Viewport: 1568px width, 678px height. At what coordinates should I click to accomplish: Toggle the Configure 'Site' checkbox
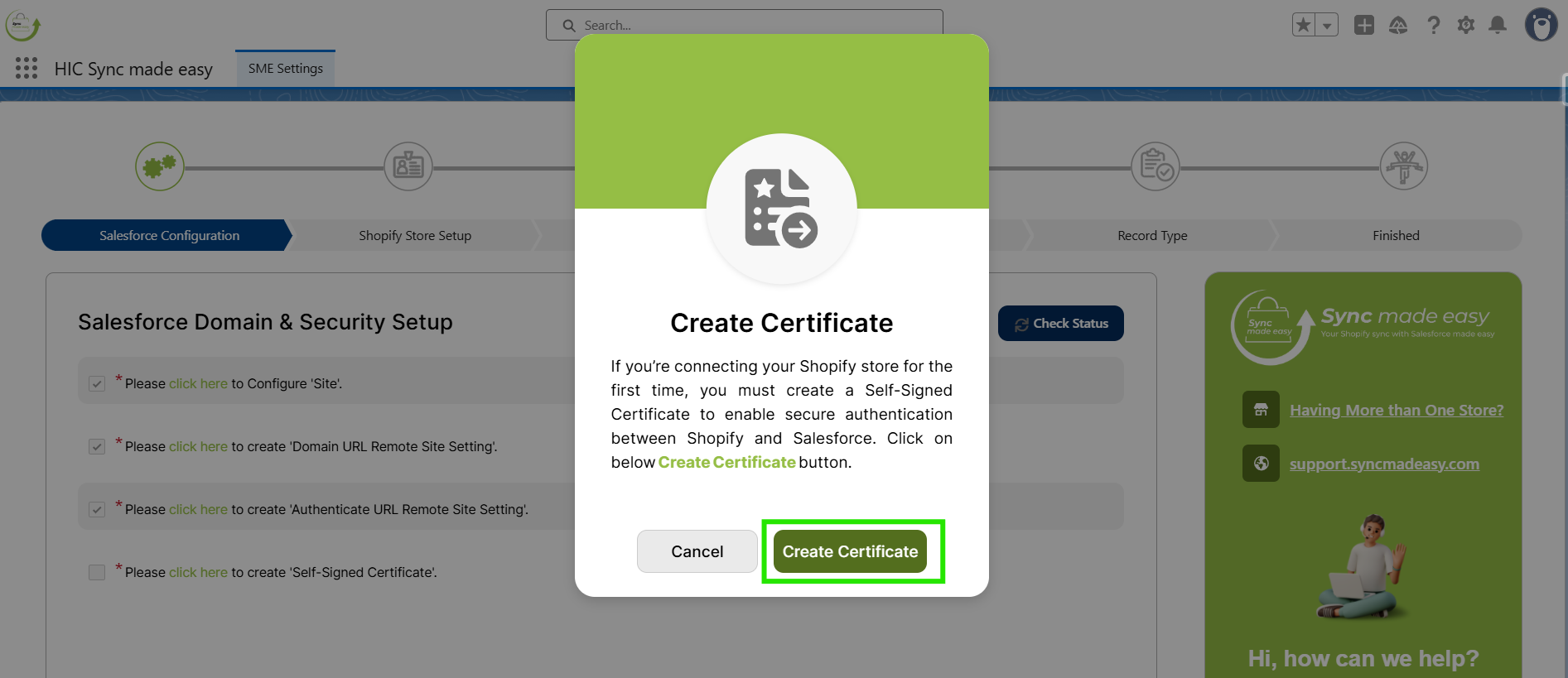(97, 384)
